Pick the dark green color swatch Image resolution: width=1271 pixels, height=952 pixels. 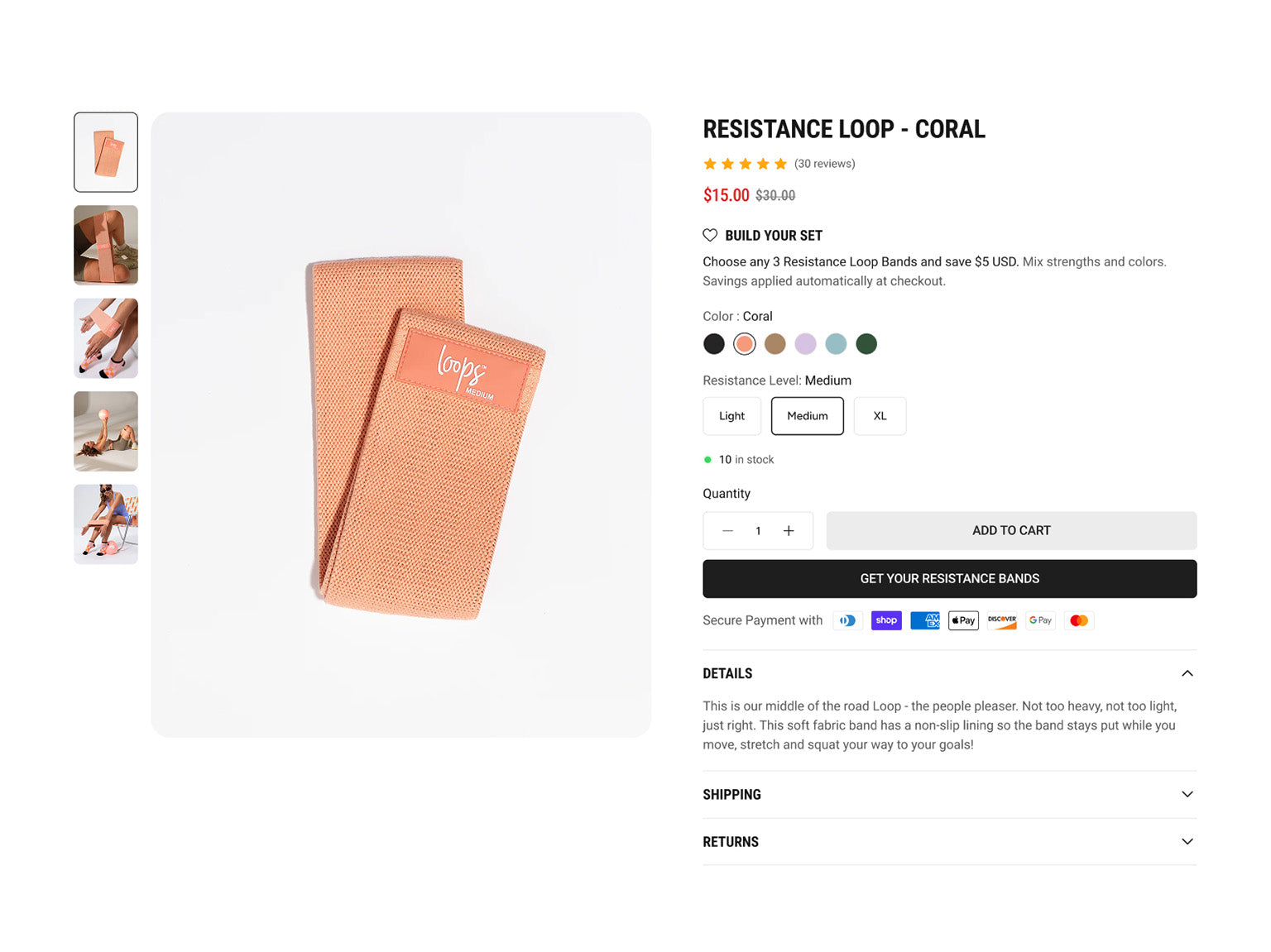(x=866, y=344)
